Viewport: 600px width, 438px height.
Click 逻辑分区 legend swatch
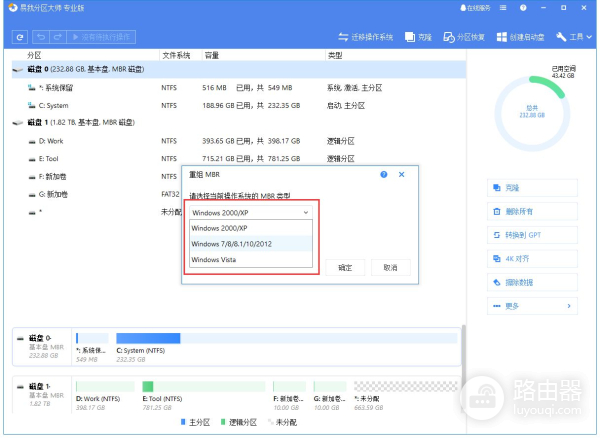[x=223, y=422]
